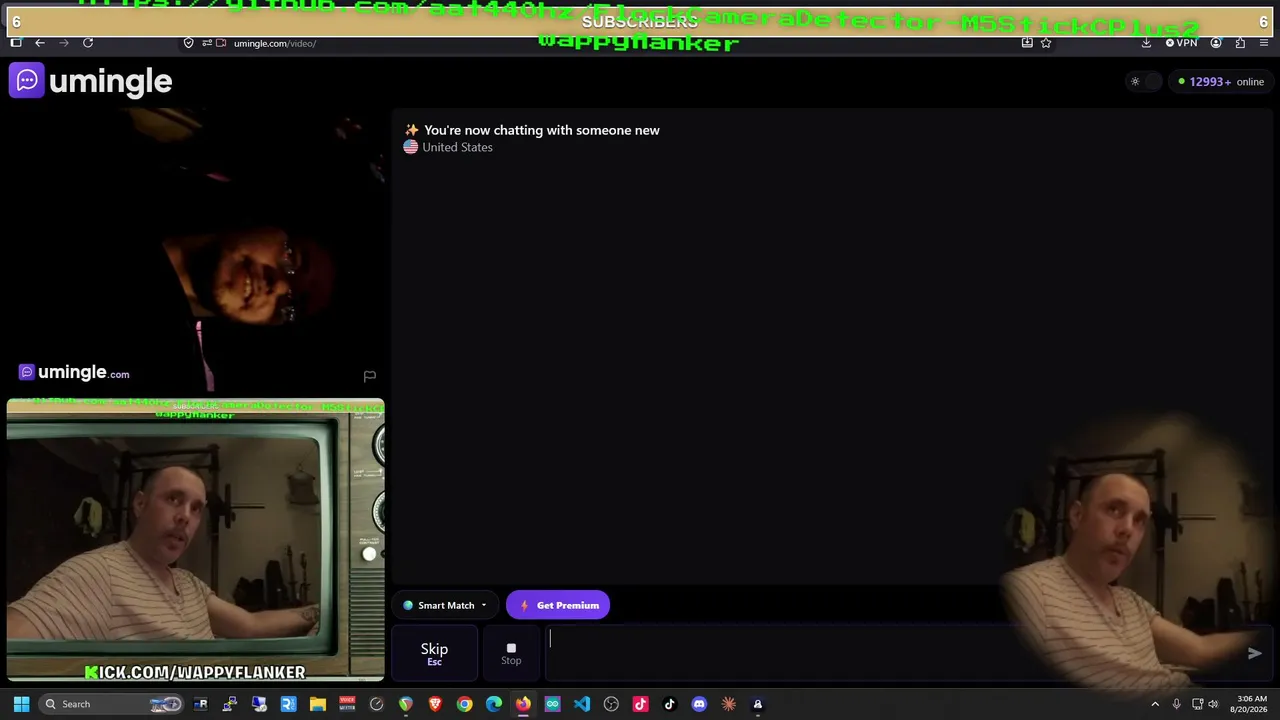The image size is (1280, 720).
Task: Open Microsoft Edge from the taskbar
Action: [494, 704]
